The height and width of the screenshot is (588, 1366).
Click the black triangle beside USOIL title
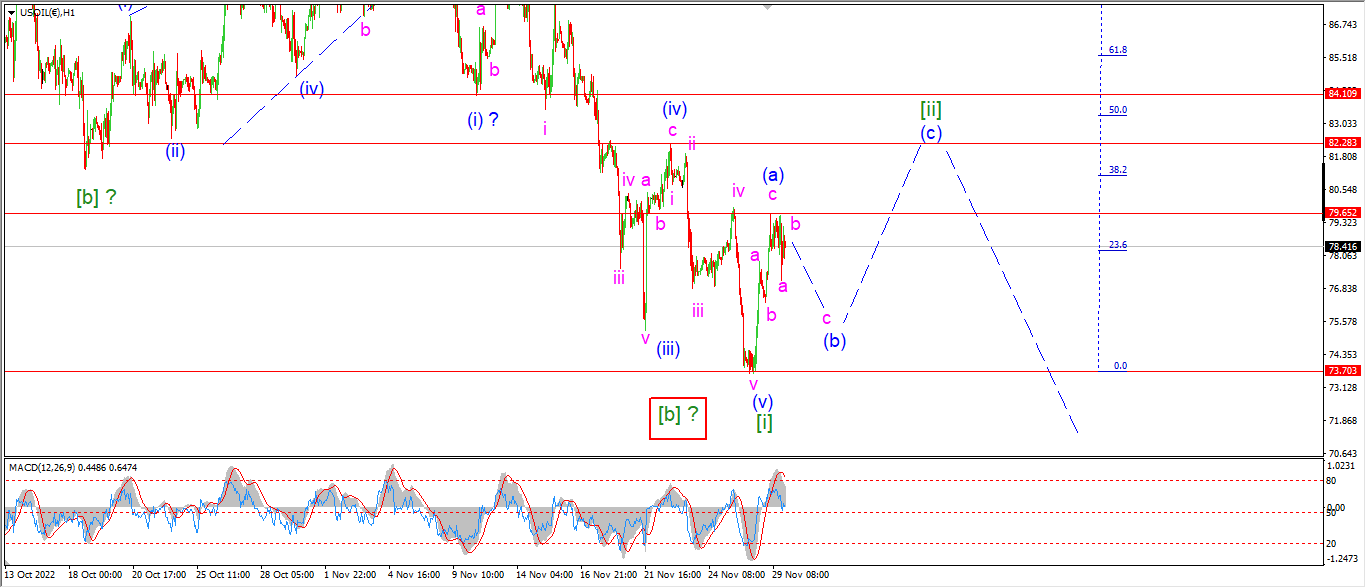[9, 12]
